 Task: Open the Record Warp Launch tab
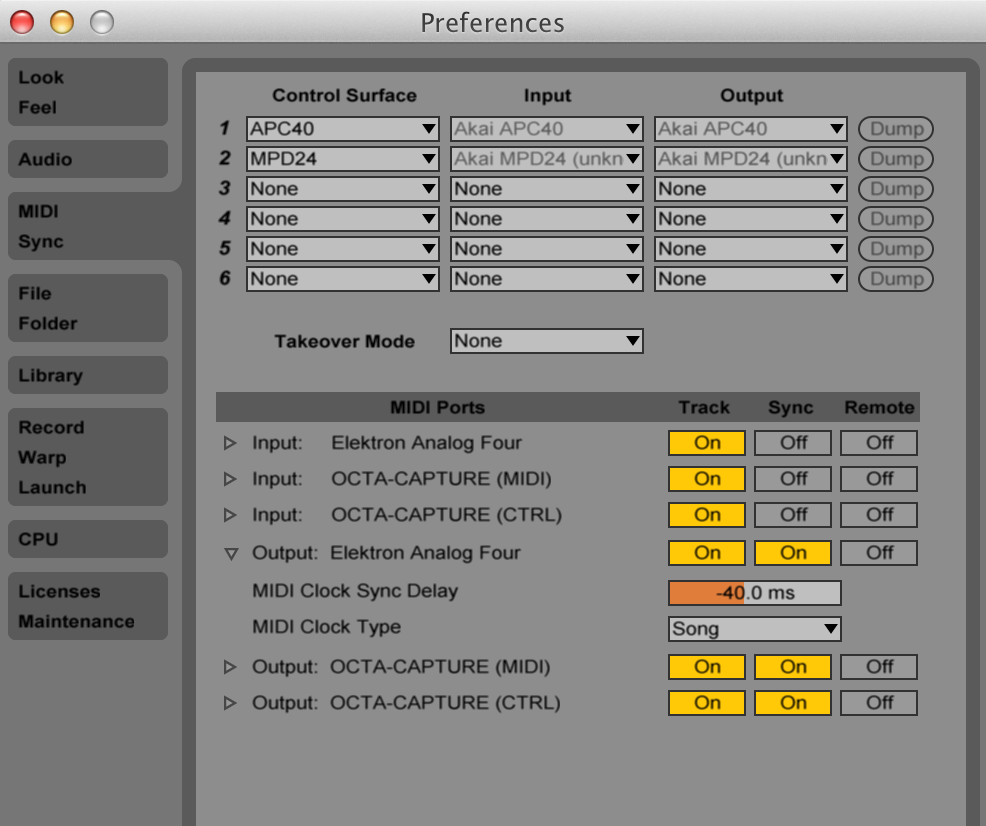pos(88,457)
